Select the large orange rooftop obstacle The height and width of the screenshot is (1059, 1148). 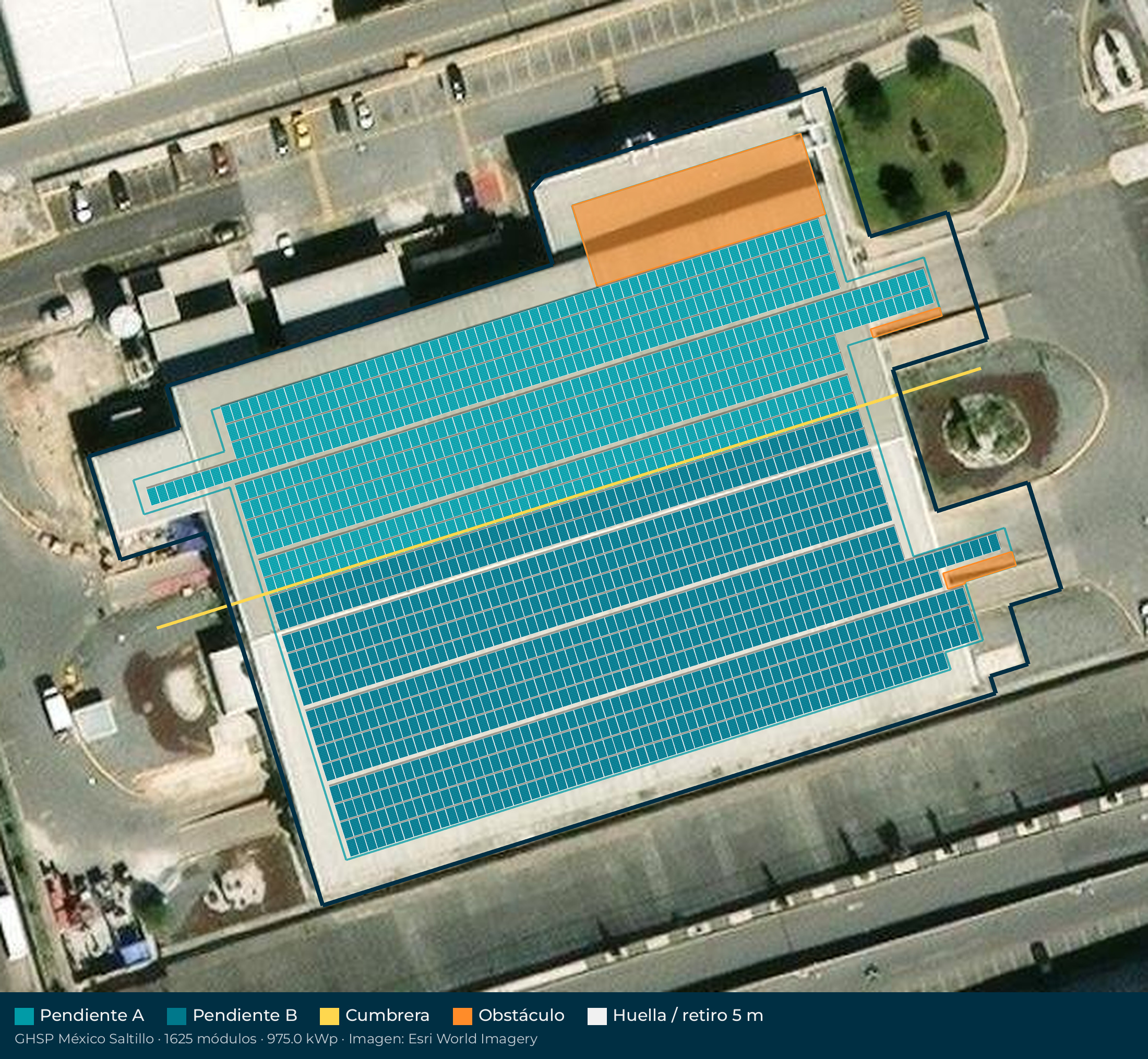pos(698,210)
